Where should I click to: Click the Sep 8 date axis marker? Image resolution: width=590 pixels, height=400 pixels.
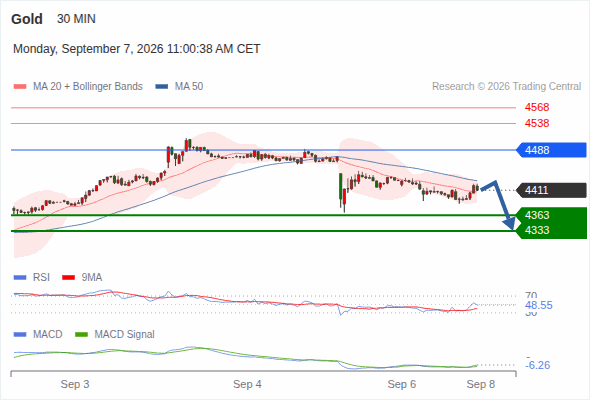[481, 384]
